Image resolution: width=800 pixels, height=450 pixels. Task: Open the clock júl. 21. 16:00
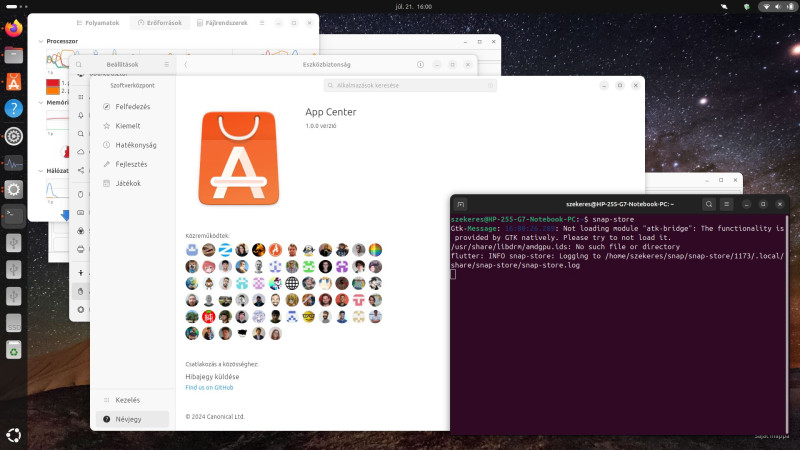click(x=414, y=7)
